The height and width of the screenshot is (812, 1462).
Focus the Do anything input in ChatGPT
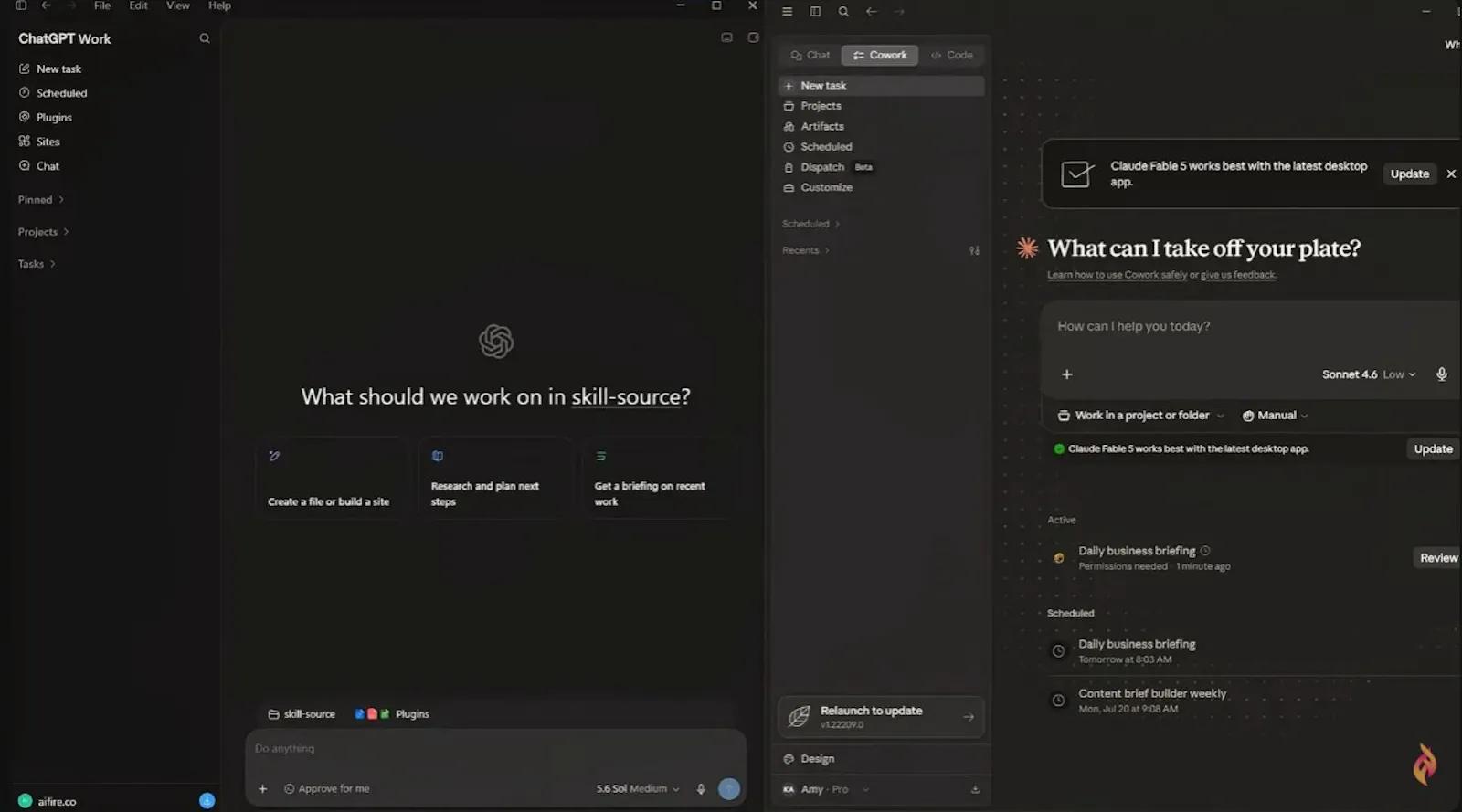495,749
